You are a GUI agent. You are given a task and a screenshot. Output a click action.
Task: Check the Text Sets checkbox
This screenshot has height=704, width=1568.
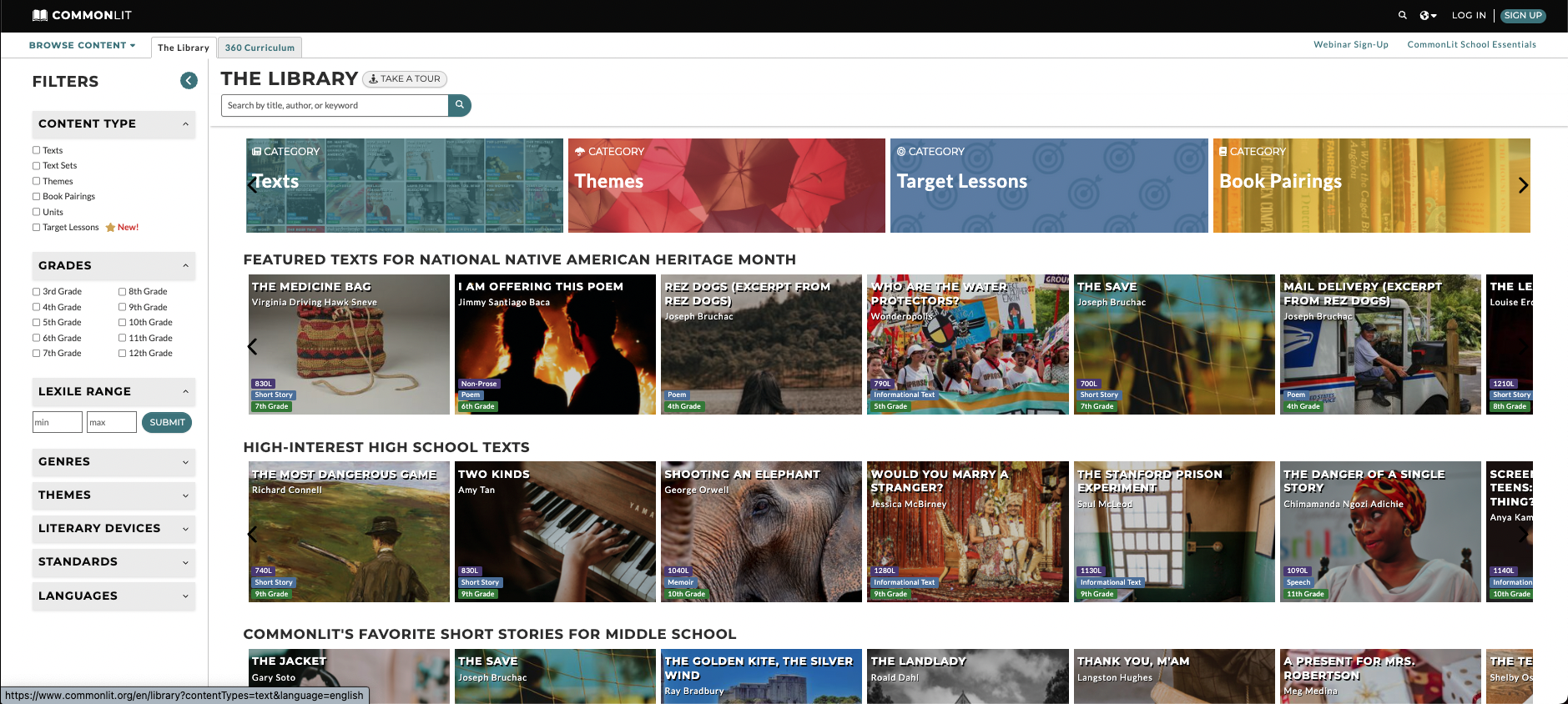click(x=36, y=165)
